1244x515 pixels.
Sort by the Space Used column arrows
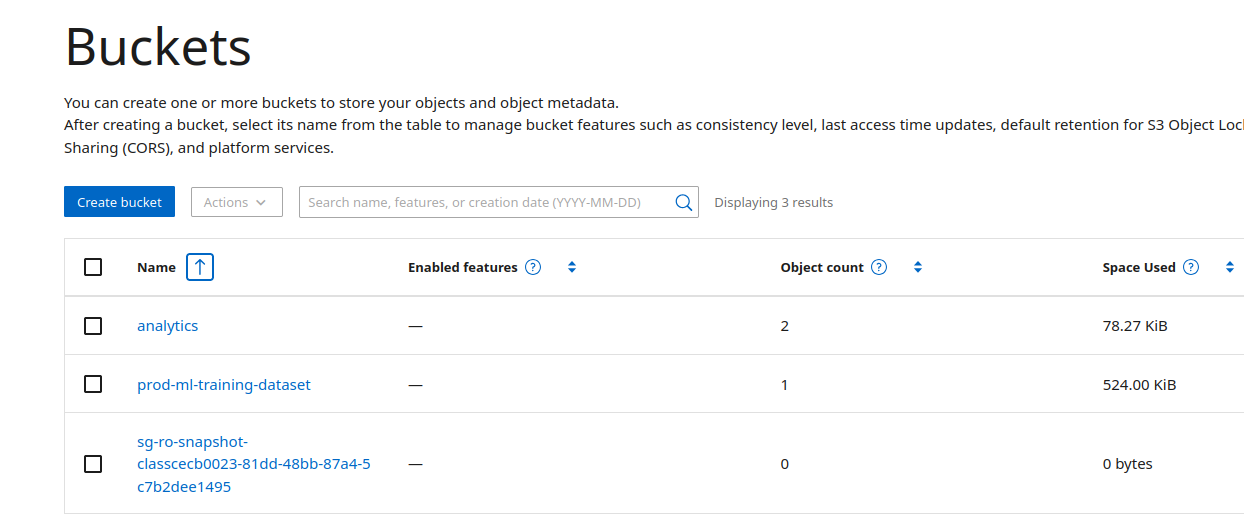click(1230, 267)
